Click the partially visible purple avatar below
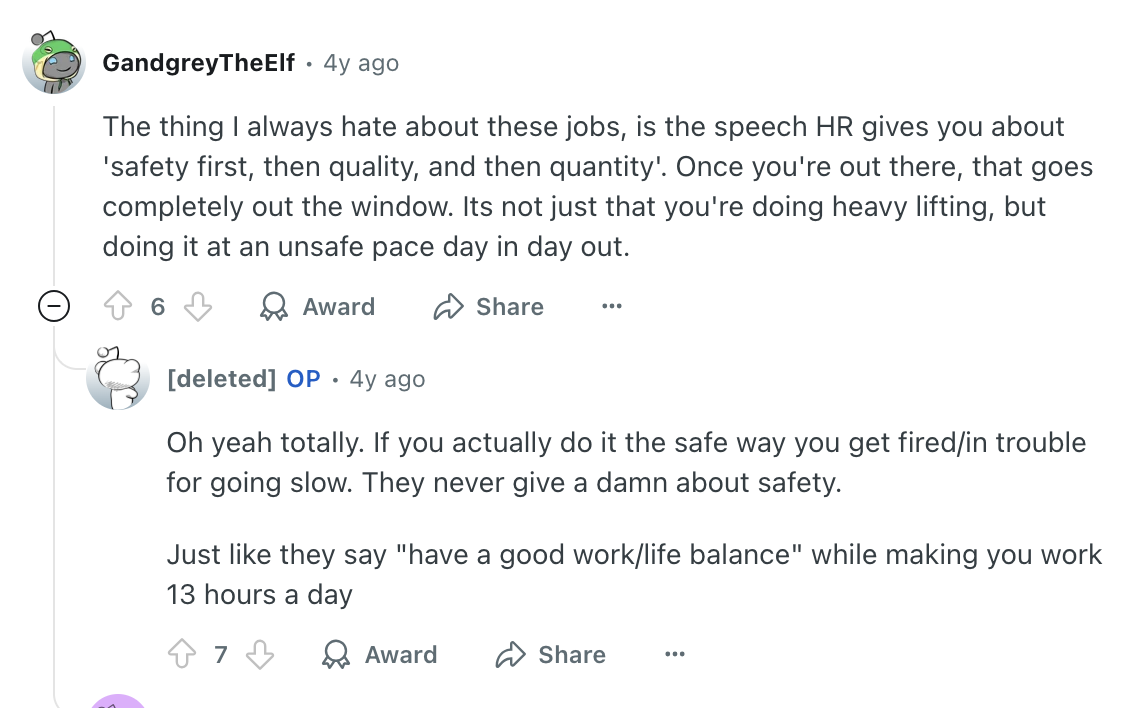This screenshot has width=1138, height=708. coord(118,700)
